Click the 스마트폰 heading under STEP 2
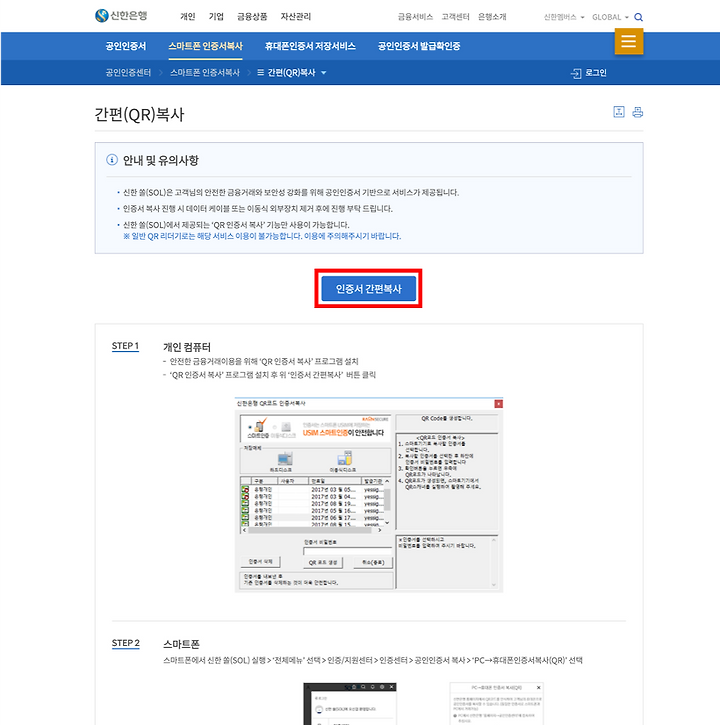Viewport: 720px width, 725px height. point(181,644)
